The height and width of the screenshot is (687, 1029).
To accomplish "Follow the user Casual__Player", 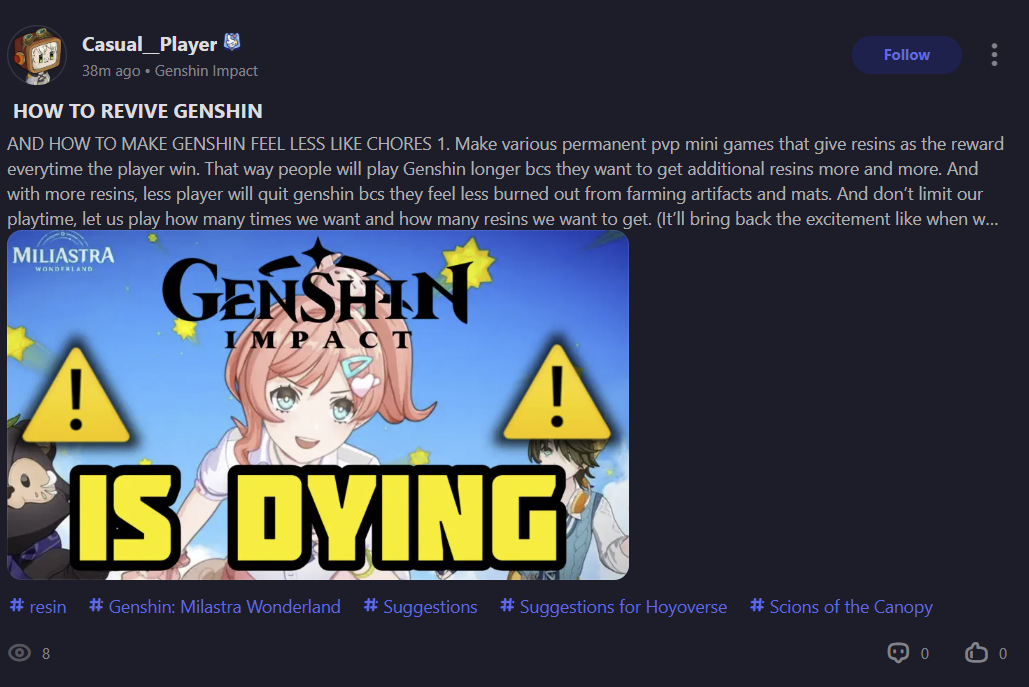I will click(x=906, y=55).
